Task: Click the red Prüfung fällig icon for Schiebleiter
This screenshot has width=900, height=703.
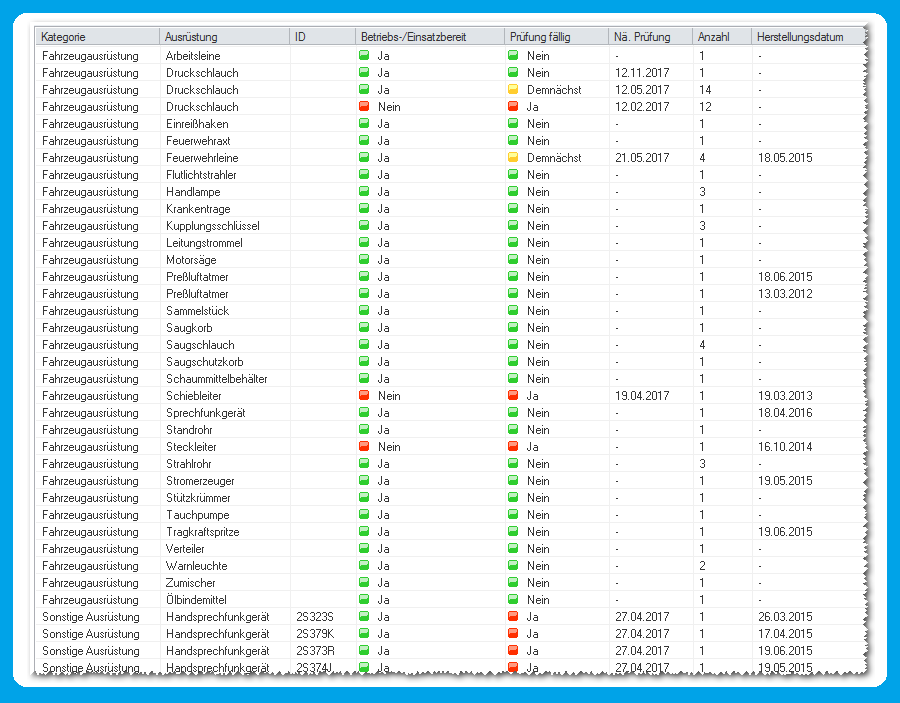Action: coord(515,396)
